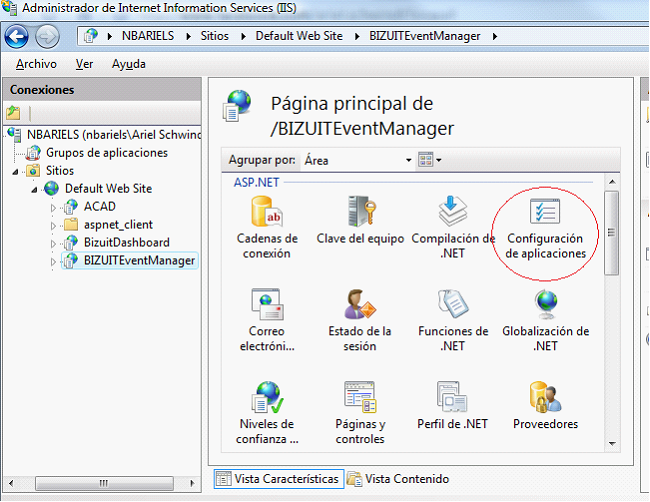Click Conexiones scroll right arrow
The width and height of the screenshot is (650, 502).
(x=192, y=483)
